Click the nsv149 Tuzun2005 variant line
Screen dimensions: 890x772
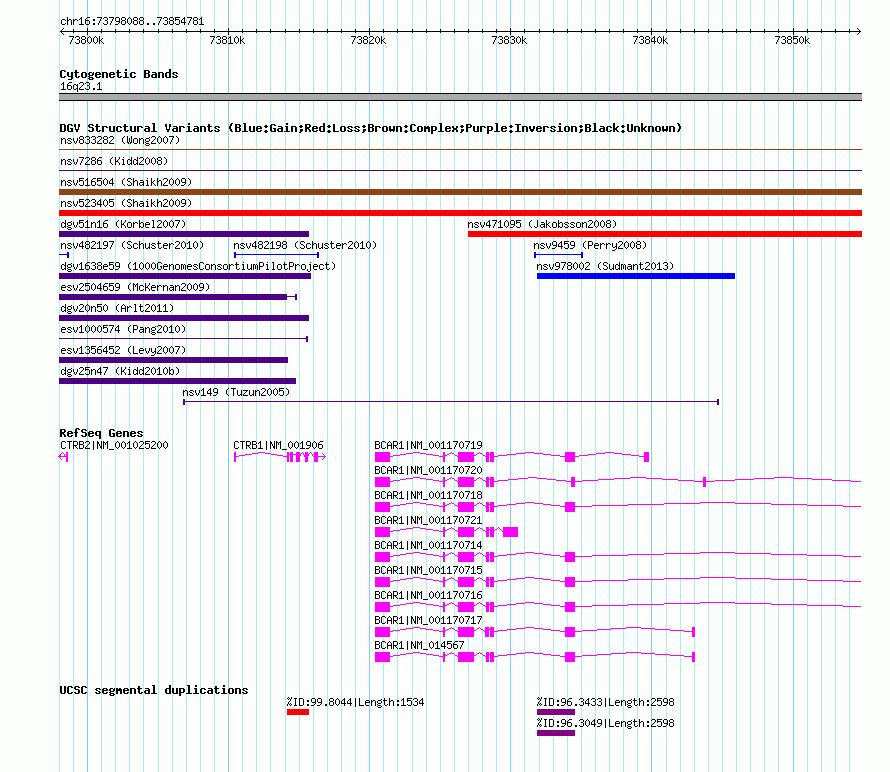pyautogui.click(x=451, y=402)
